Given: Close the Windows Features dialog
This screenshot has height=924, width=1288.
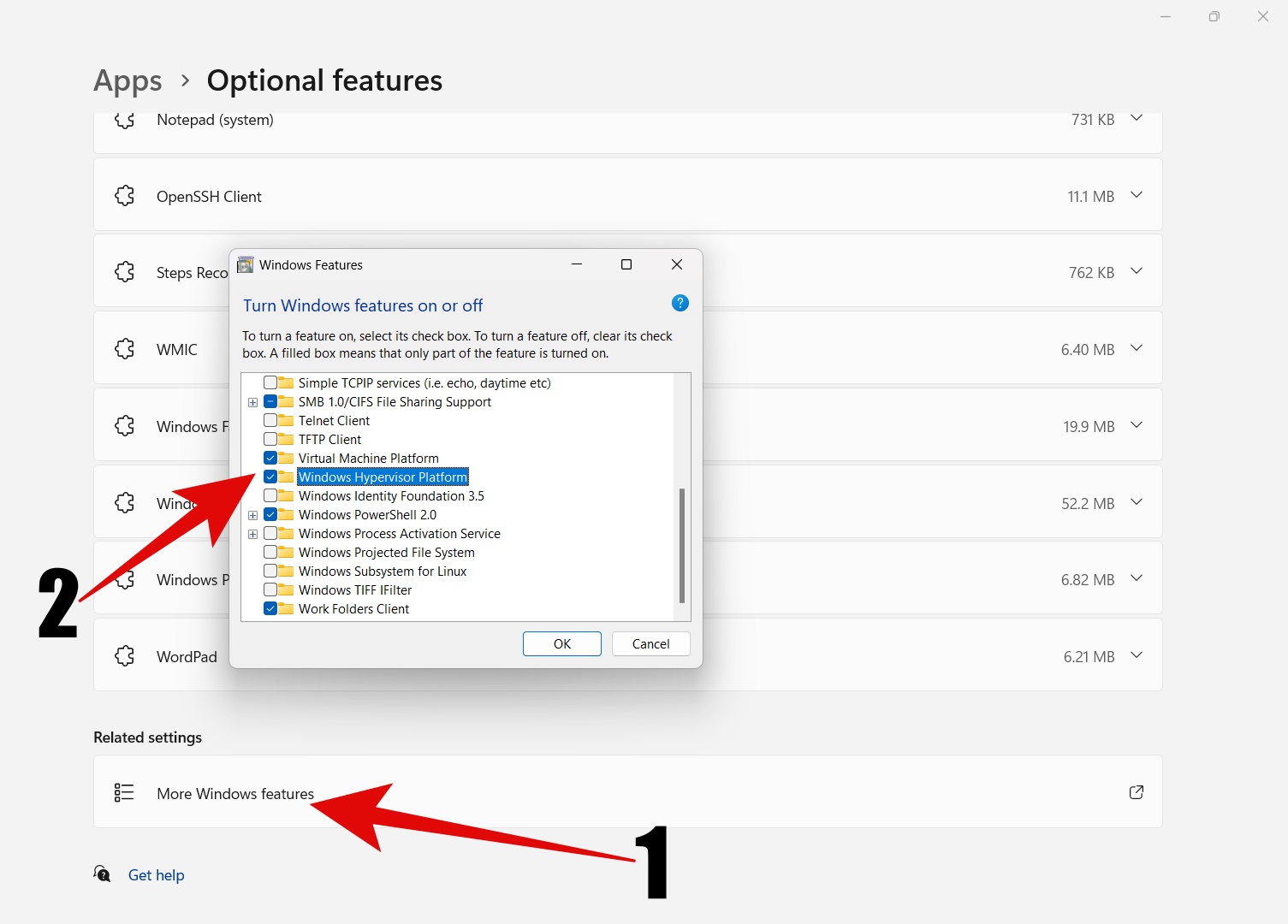Looking at the screenshot, I should pos(677,264).
